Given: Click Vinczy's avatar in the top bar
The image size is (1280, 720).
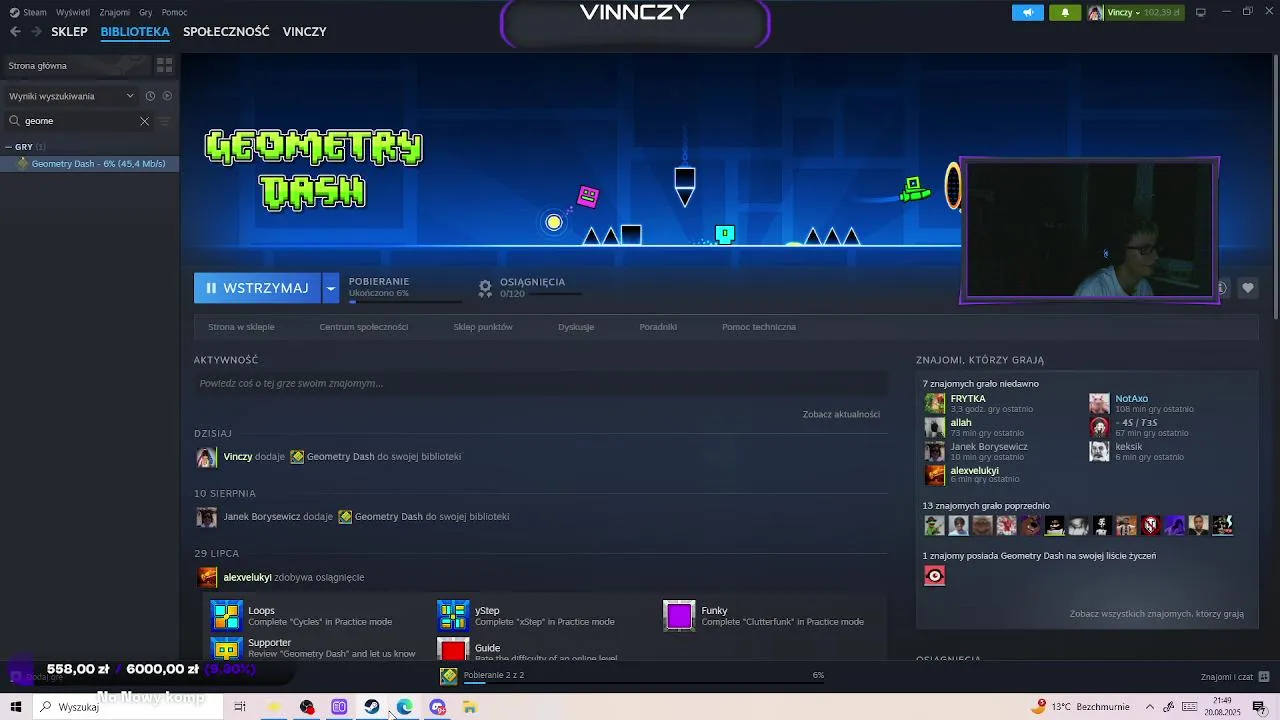Looking at the screenshot, I should click(1095, 13).
